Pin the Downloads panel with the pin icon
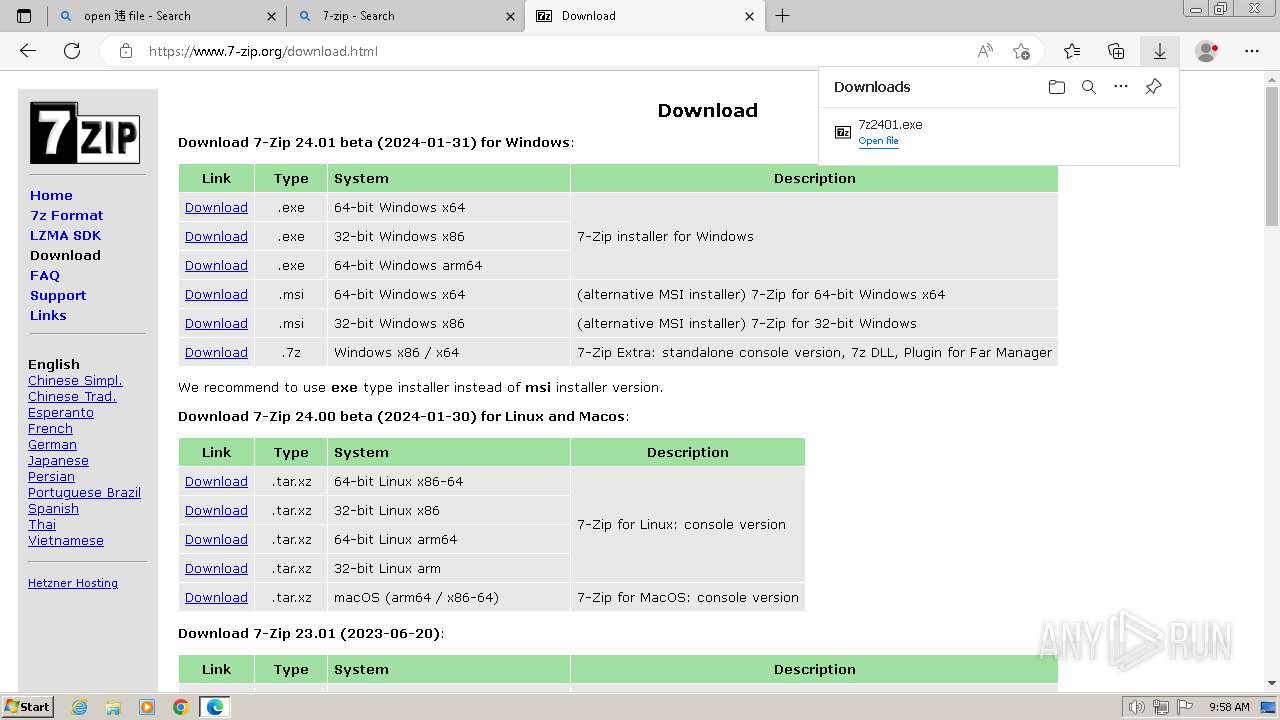1280x720 pixels. point(1153,87)
